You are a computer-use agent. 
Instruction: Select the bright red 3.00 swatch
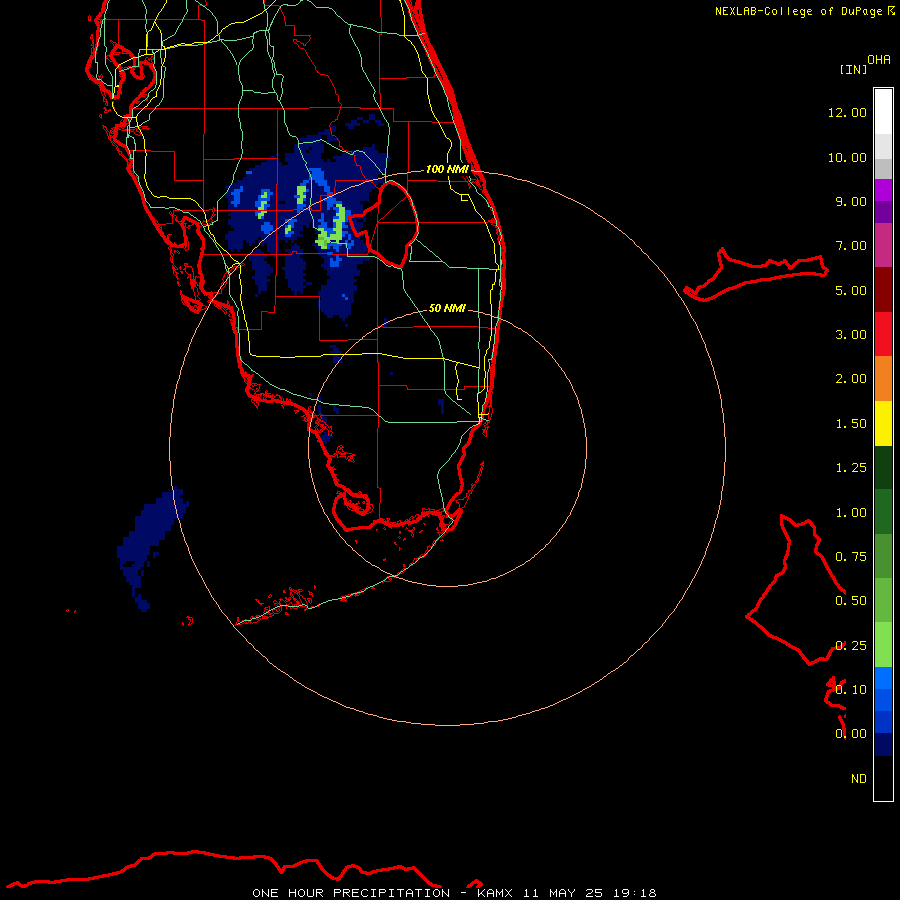883,334
